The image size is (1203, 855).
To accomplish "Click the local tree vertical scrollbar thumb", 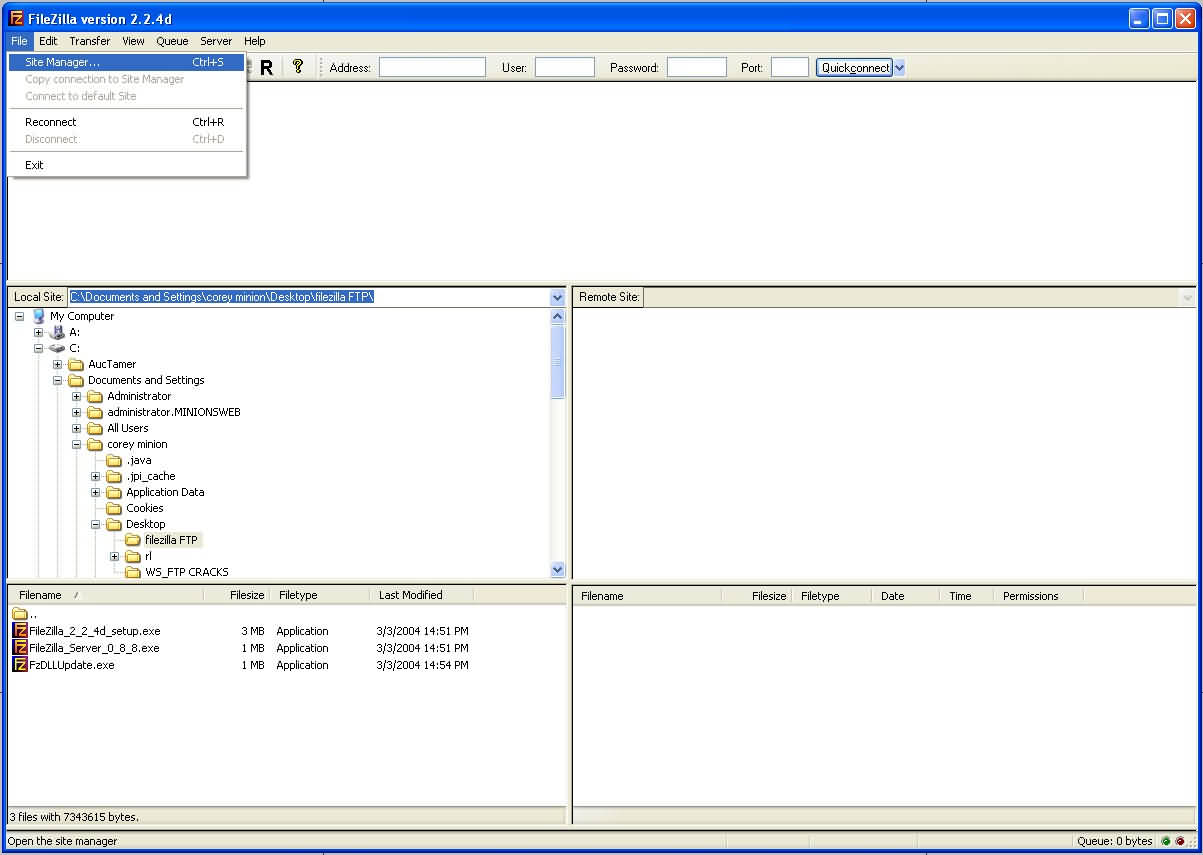I will point(558,361).
